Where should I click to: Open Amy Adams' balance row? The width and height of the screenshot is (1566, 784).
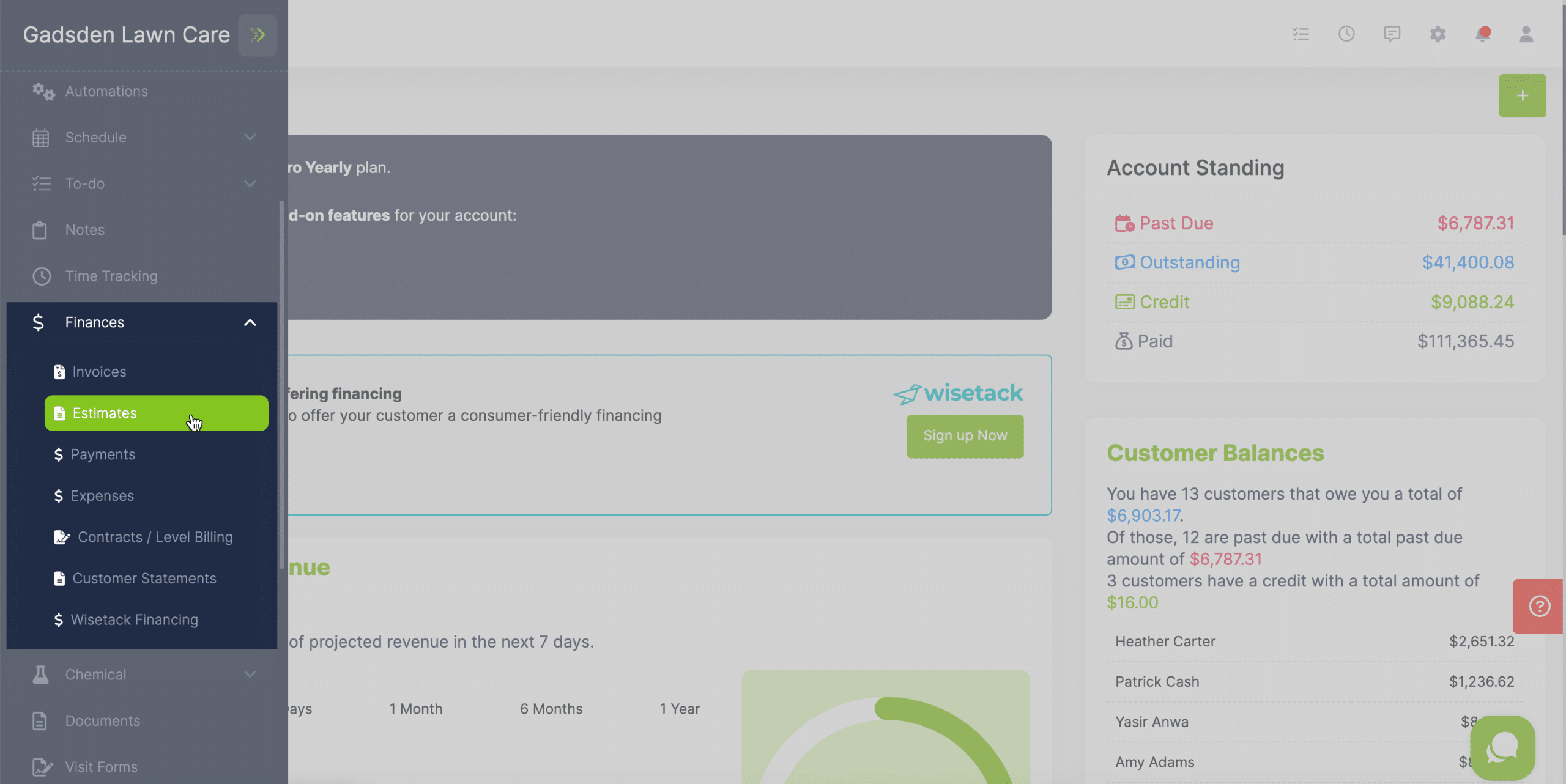(1315, 763)
